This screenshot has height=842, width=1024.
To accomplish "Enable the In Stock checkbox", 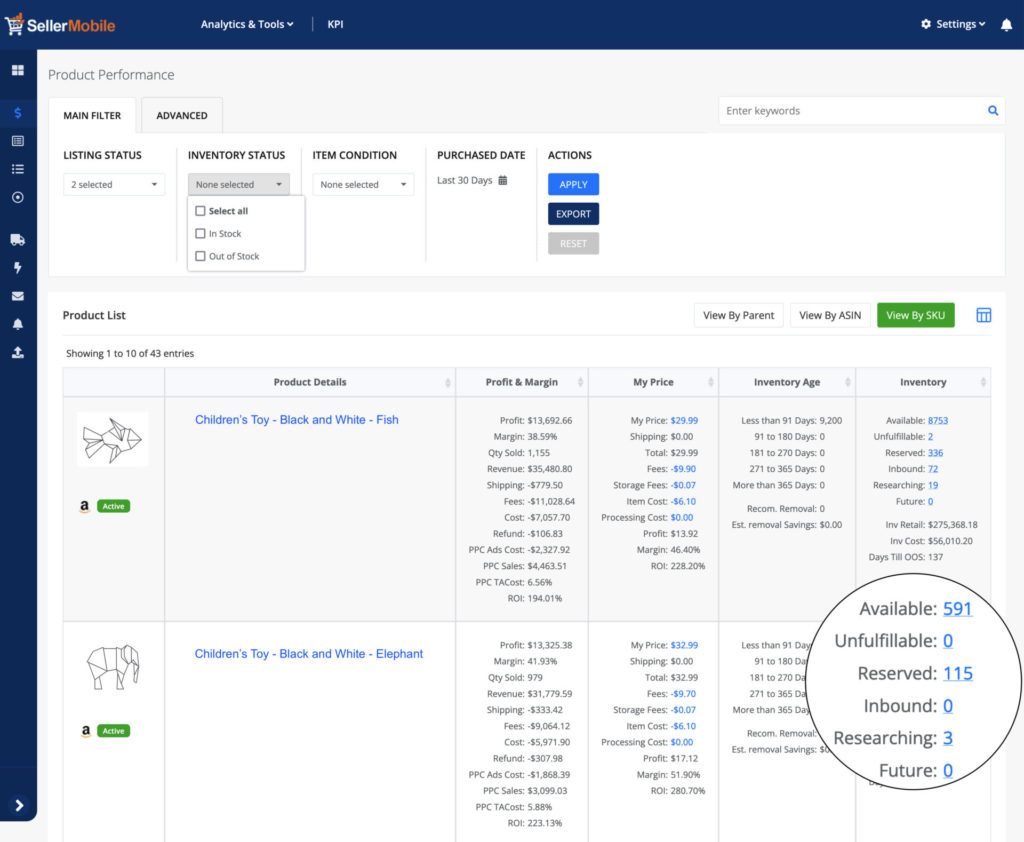I will coord(201,234).
